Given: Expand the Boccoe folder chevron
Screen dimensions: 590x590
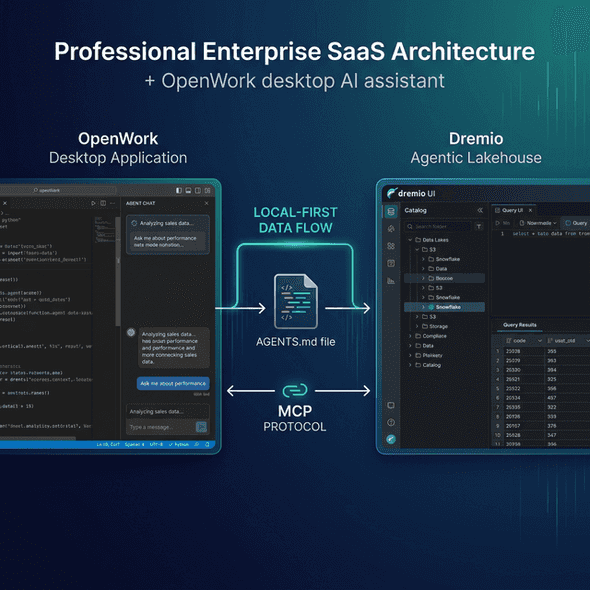Looking at the screenshot, I should 423,278.
